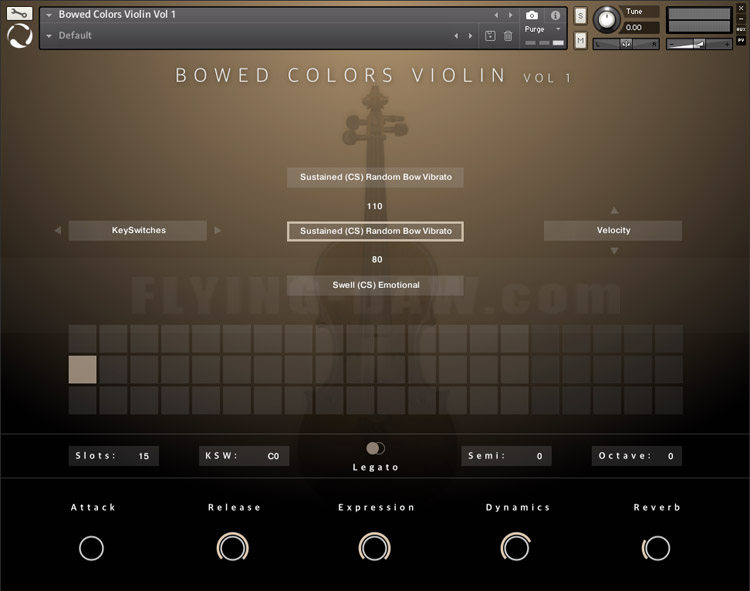Open the Purge menu dropdown
Screen dimensions: 750x591
(x=558, y=29)
